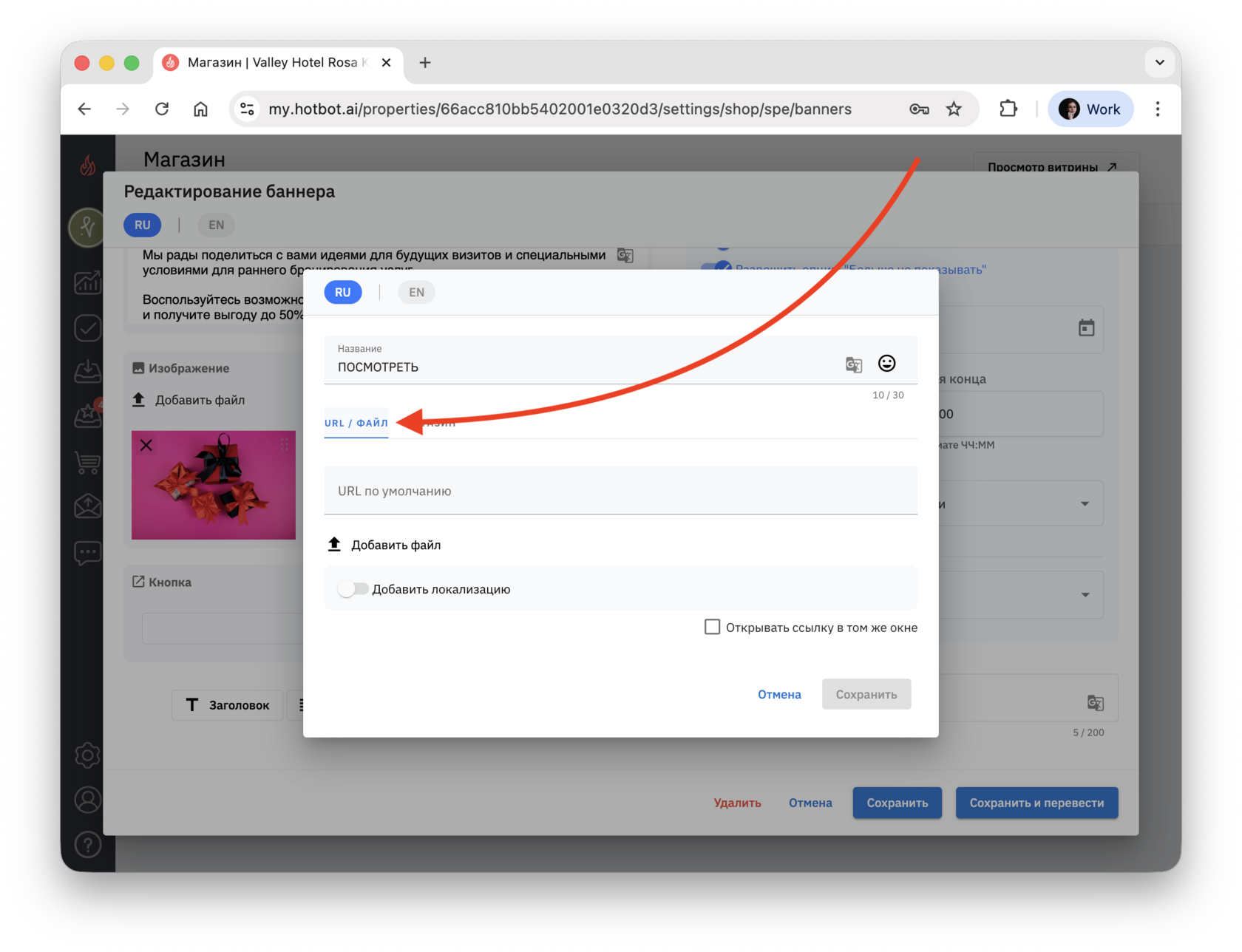Click the gift boxes image thumbnail
This screenshot has height=952, width=1242.
click(x=214, y=485)
